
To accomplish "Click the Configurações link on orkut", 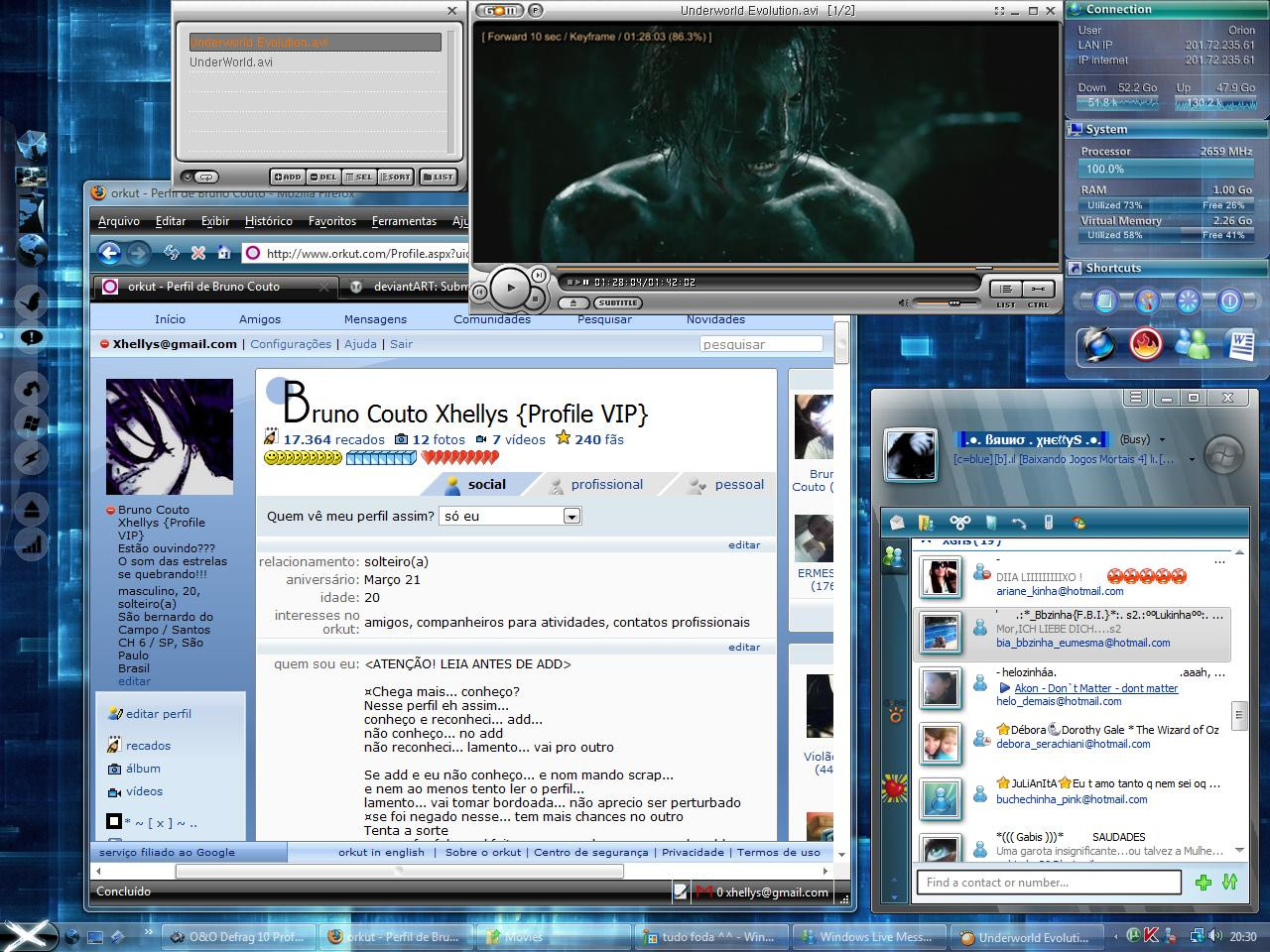I will coord(291,344).
